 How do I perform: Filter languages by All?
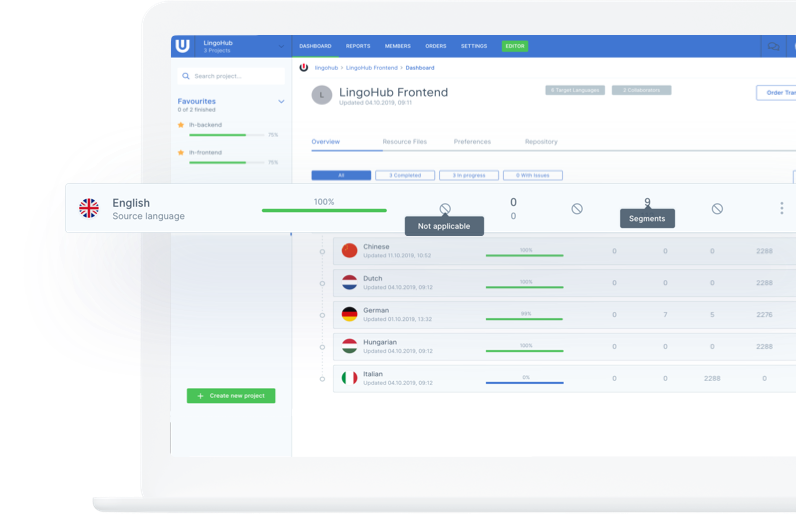point(341,175)
